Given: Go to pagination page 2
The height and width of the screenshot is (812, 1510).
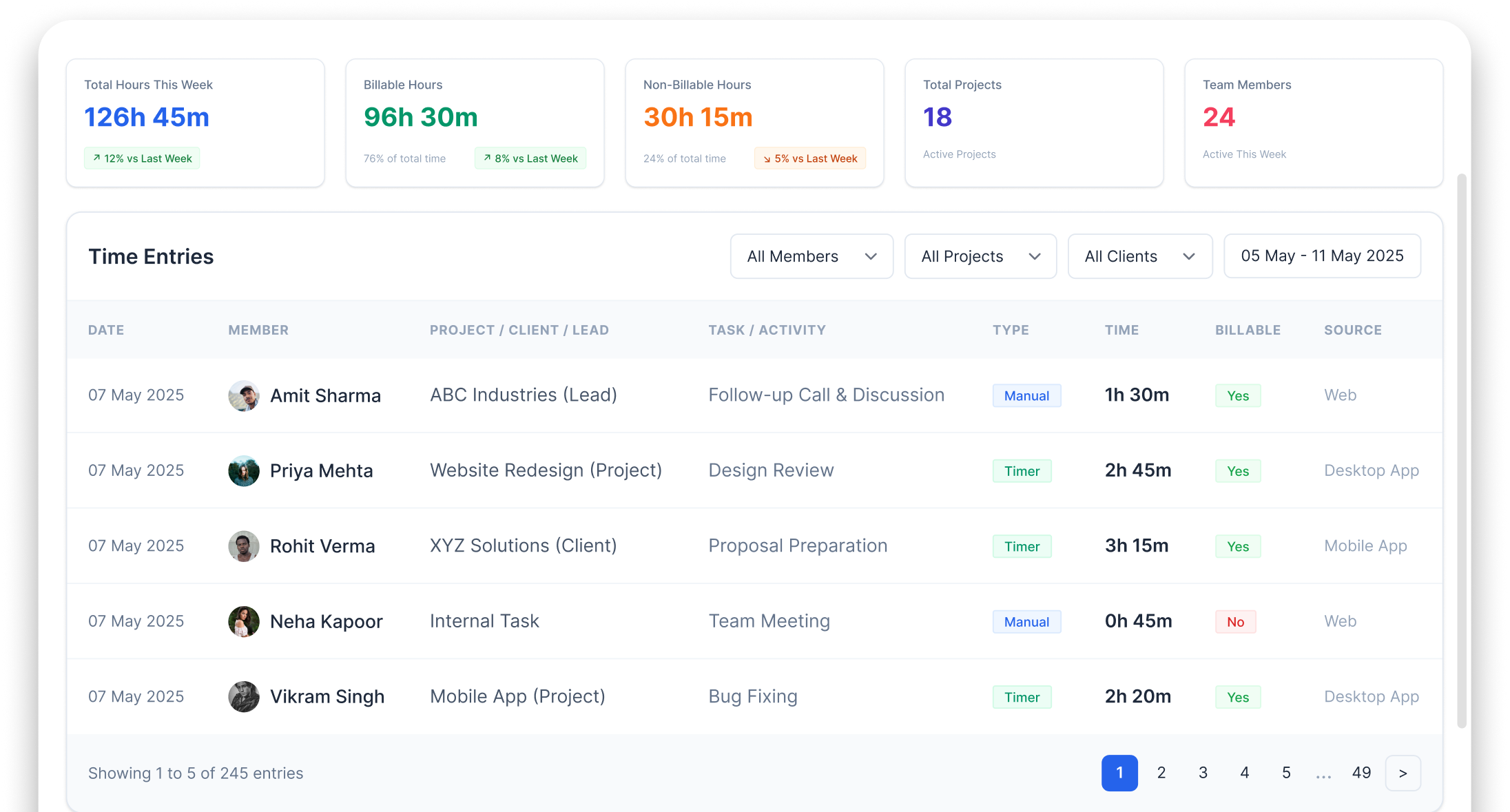Looking at the screenshot, I should tap(1161, 773).
